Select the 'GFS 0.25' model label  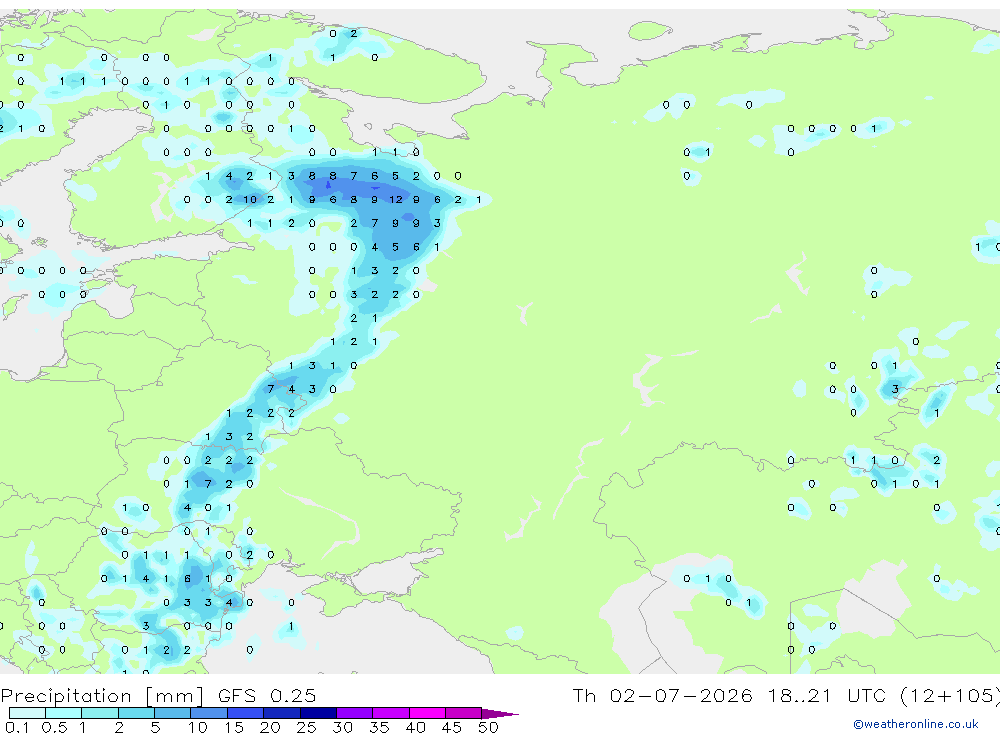pos(267,695)
